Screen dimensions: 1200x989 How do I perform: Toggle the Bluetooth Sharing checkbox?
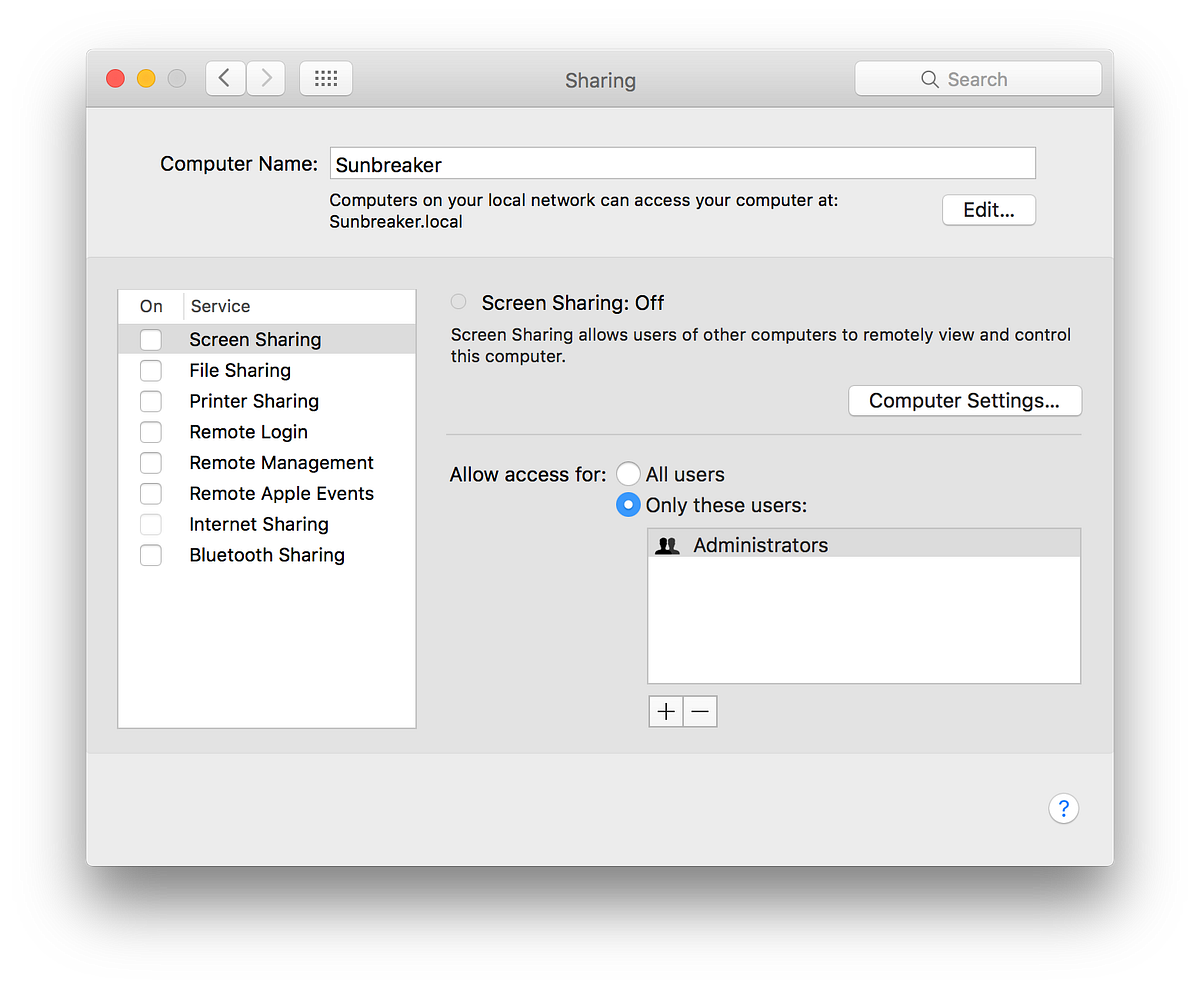[151, 555]
